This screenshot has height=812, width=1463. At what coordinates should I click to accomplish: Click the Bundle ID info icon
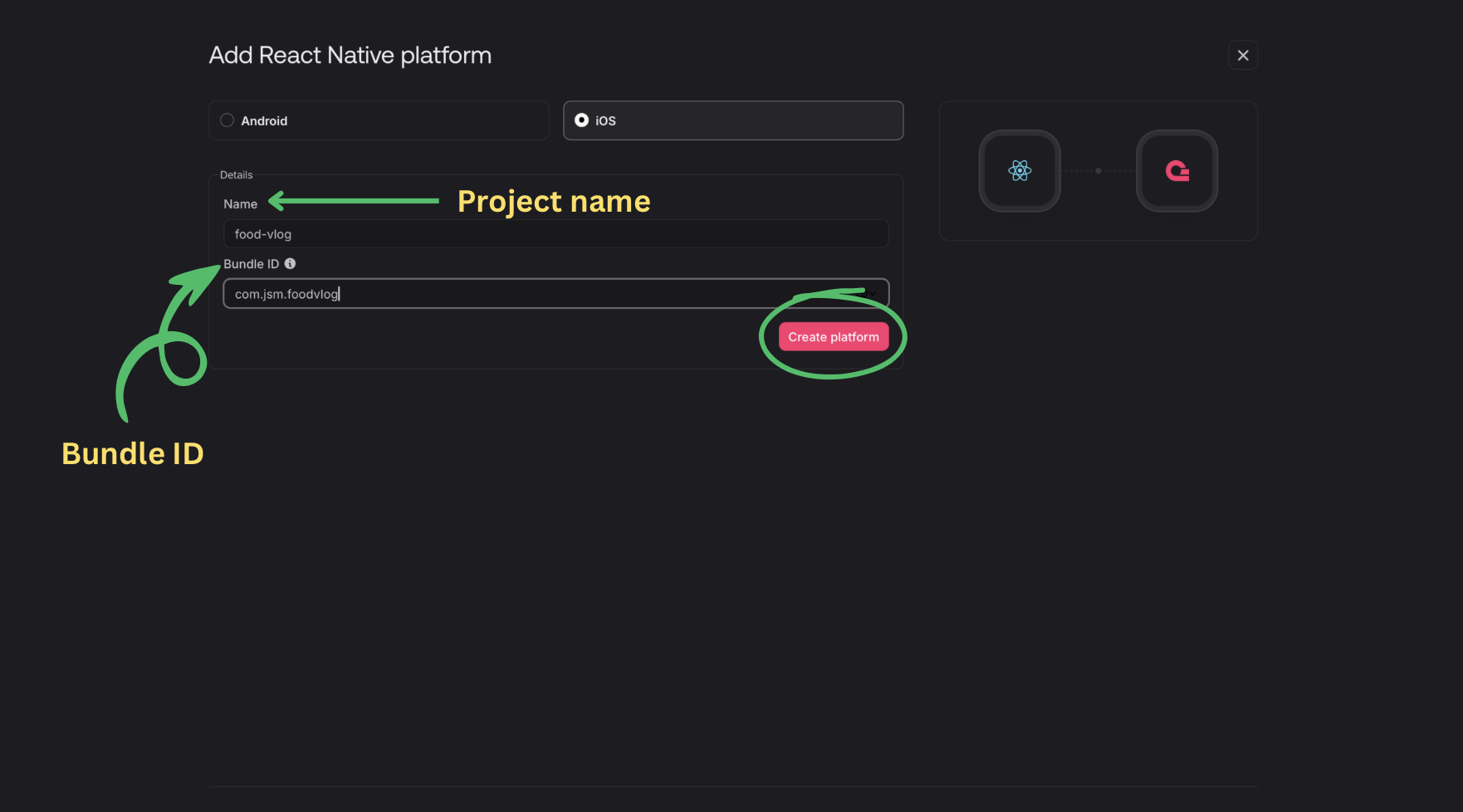pos(290,263)
